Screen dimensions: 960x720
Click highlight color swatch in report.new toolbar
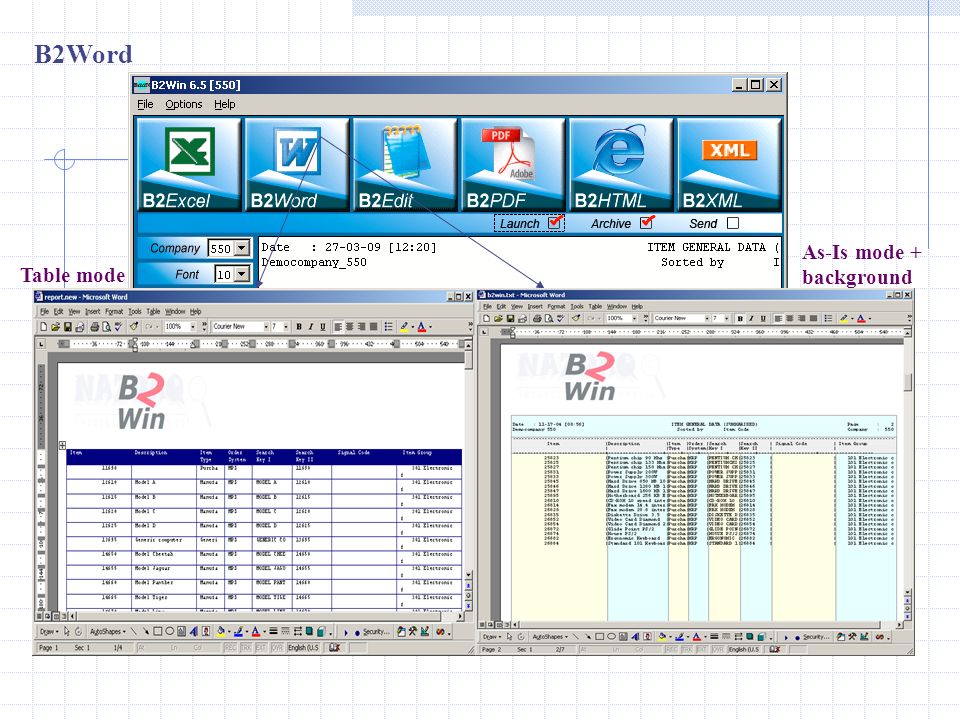[x=404, y=327]
